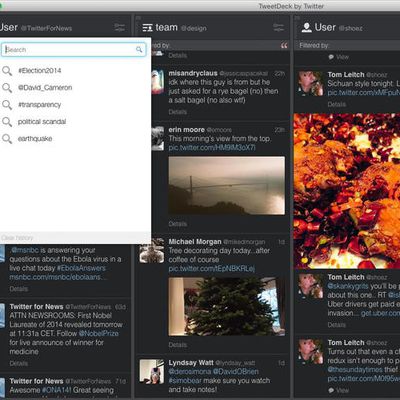
Task: Select political scandal from search history
Action: click(x=42, y=122)
